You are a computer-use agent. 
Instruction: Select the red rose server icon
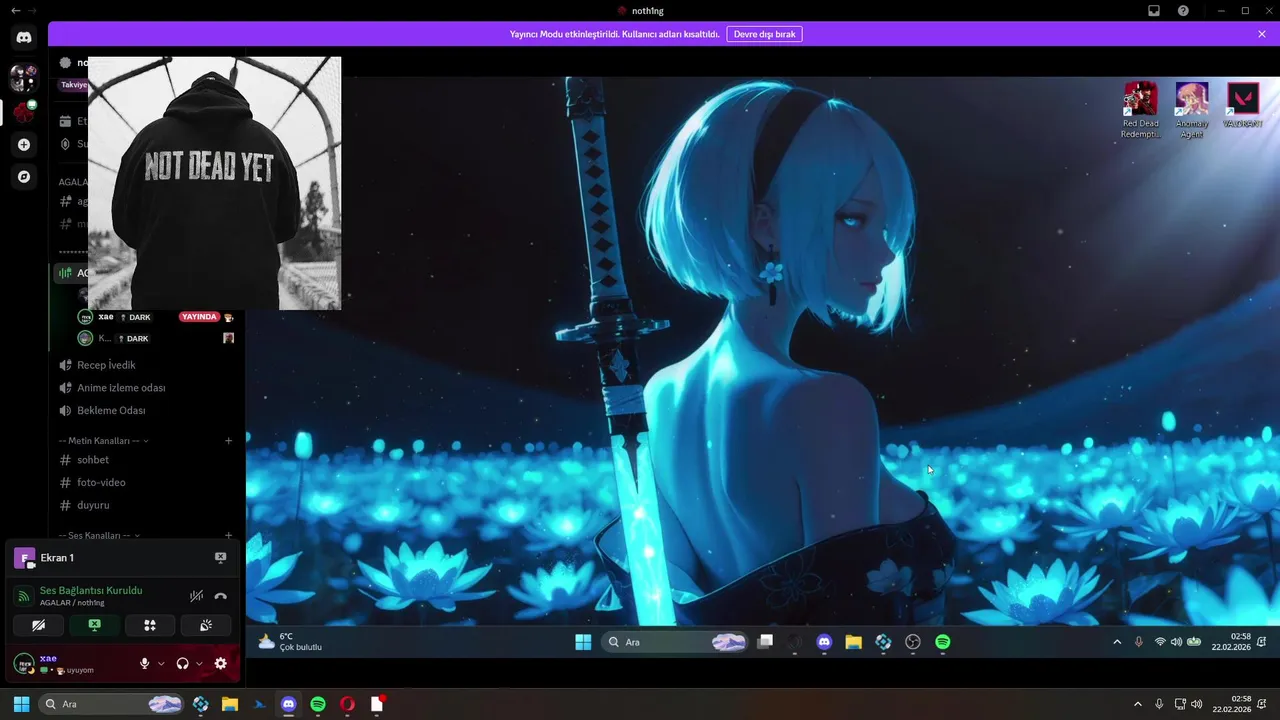click(x=24, y=113)
